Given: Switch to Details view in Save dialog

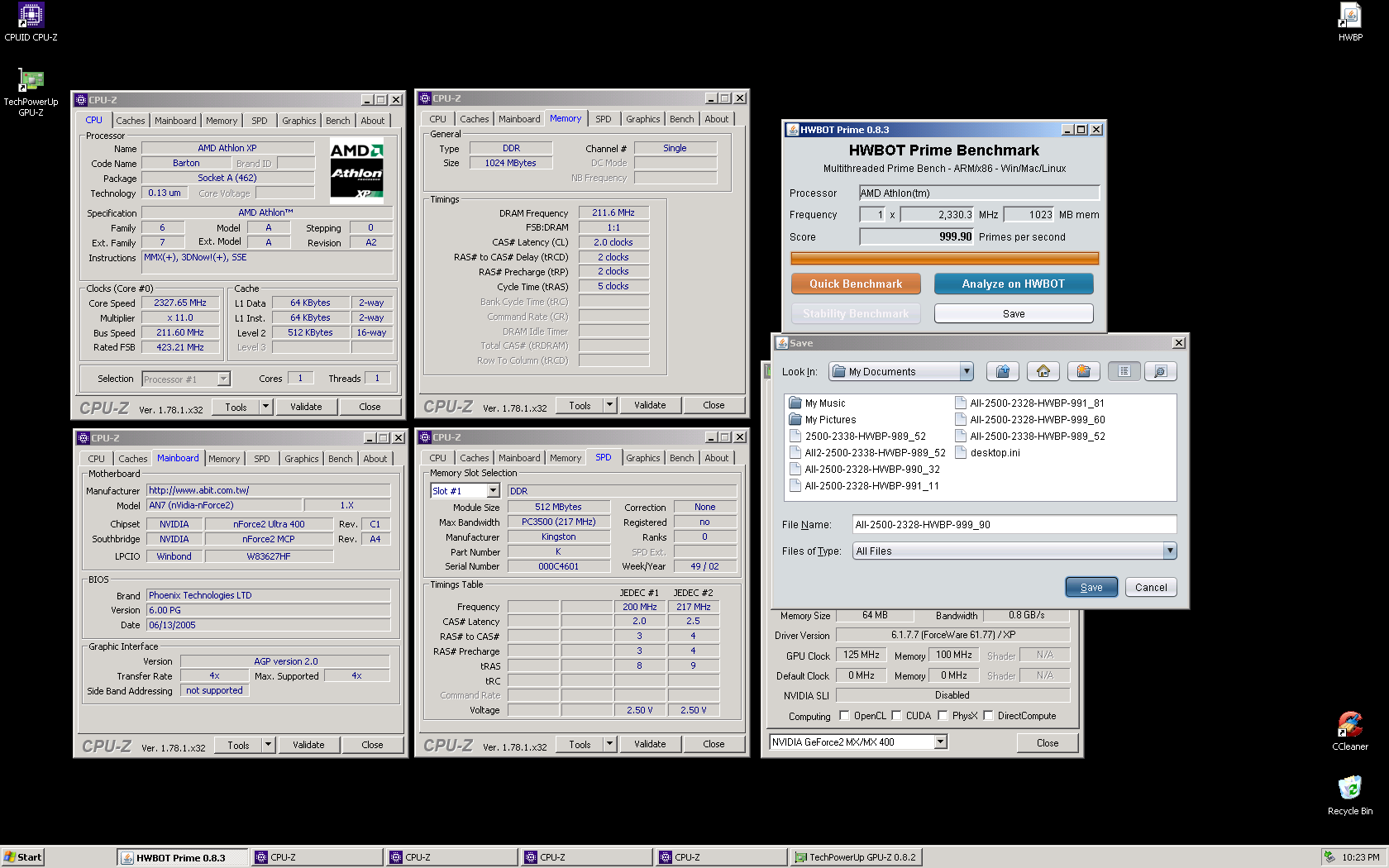Looking at the screenshot, I should [x=1160, y=372].
